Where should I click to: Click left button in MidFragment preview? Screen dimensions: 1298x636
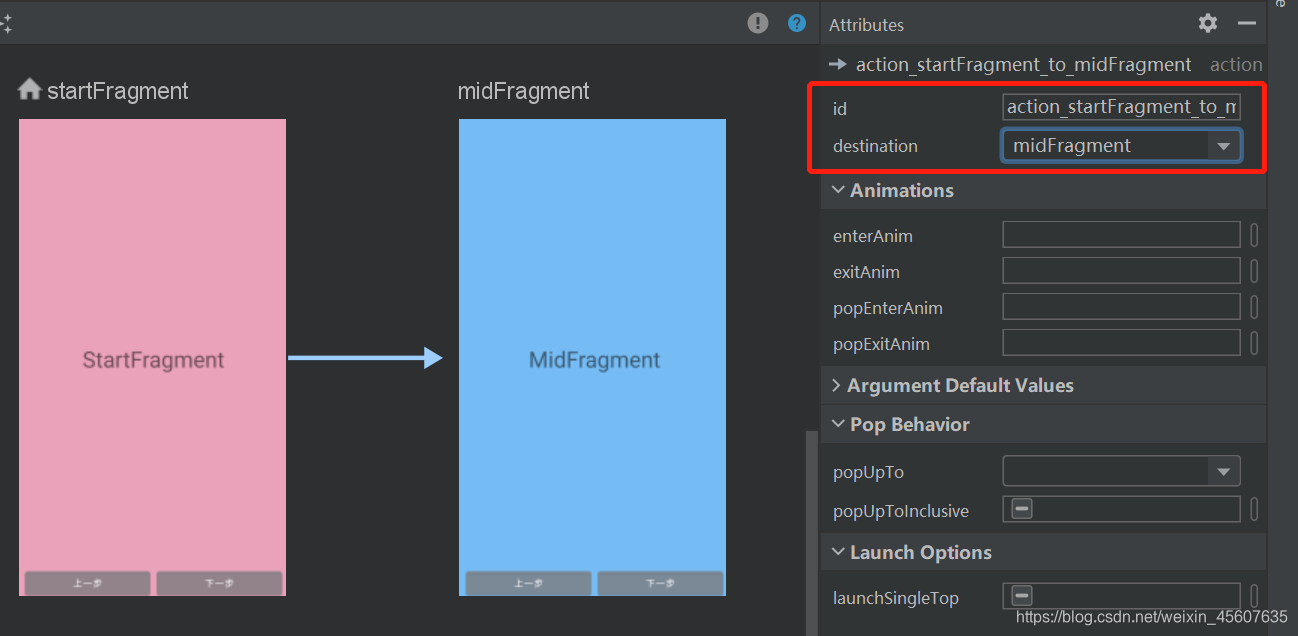pyautogui.click(x=528, y=583)
